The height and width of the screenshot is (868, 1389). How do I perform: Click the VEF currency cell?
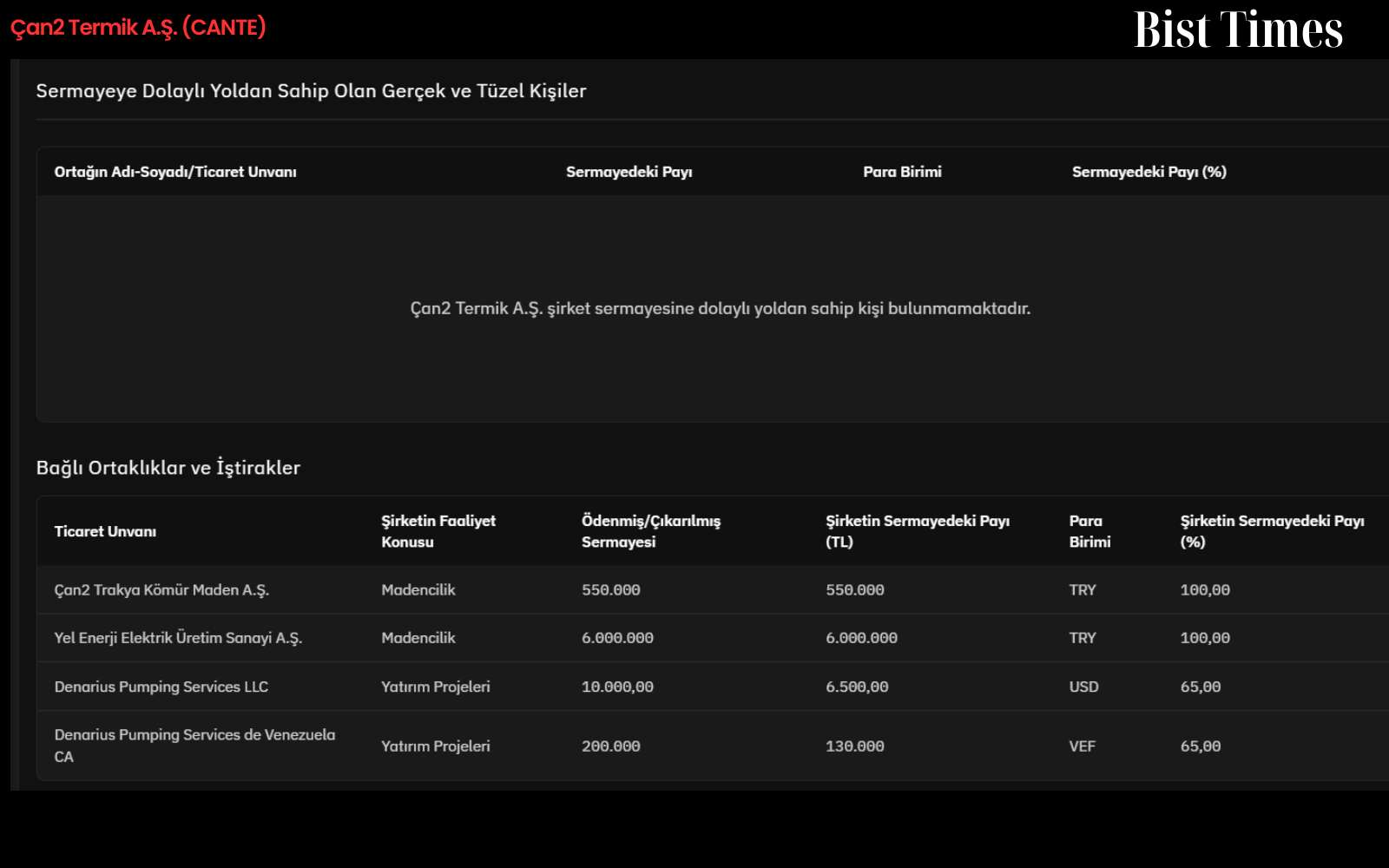tap(1082, 746)
